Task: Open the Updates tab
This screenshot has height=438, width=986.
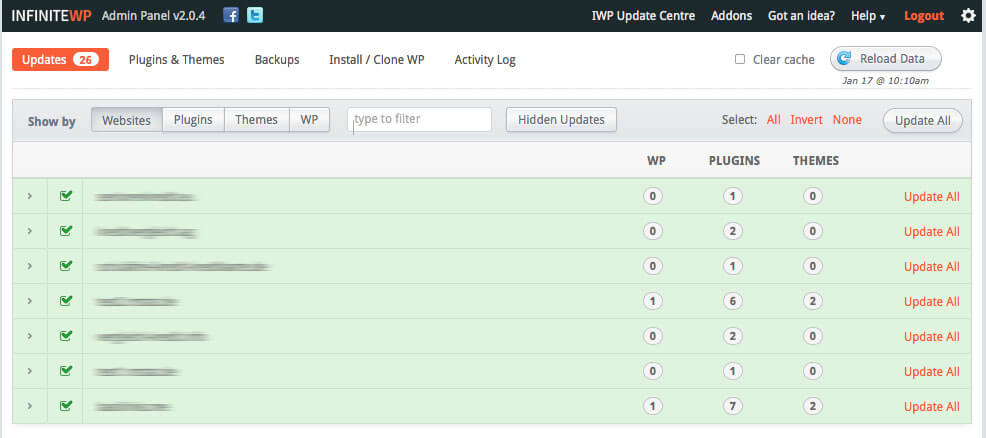Action: tap(60, 60)
